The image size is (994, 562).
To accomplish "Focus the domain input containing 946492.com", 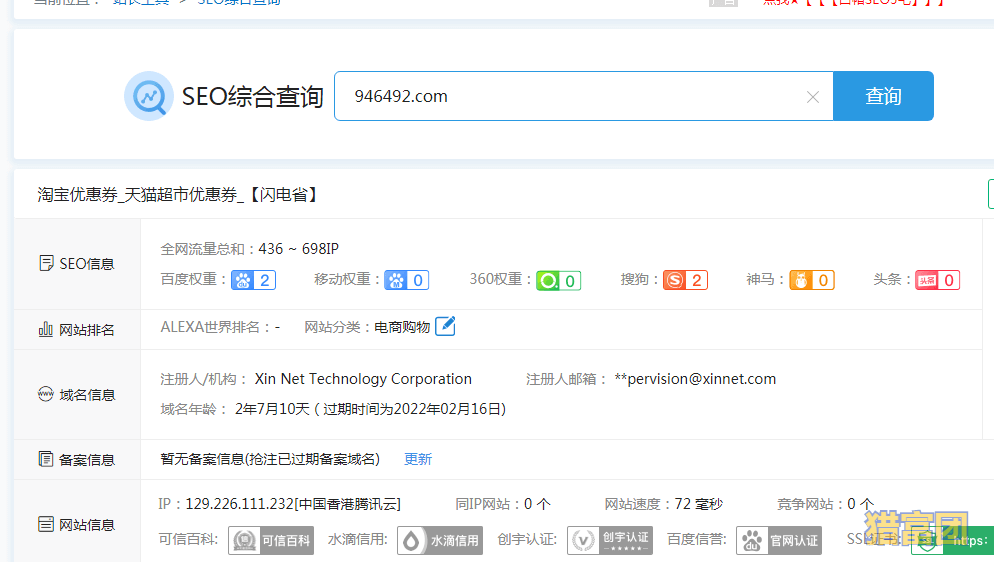I will 583,96.
